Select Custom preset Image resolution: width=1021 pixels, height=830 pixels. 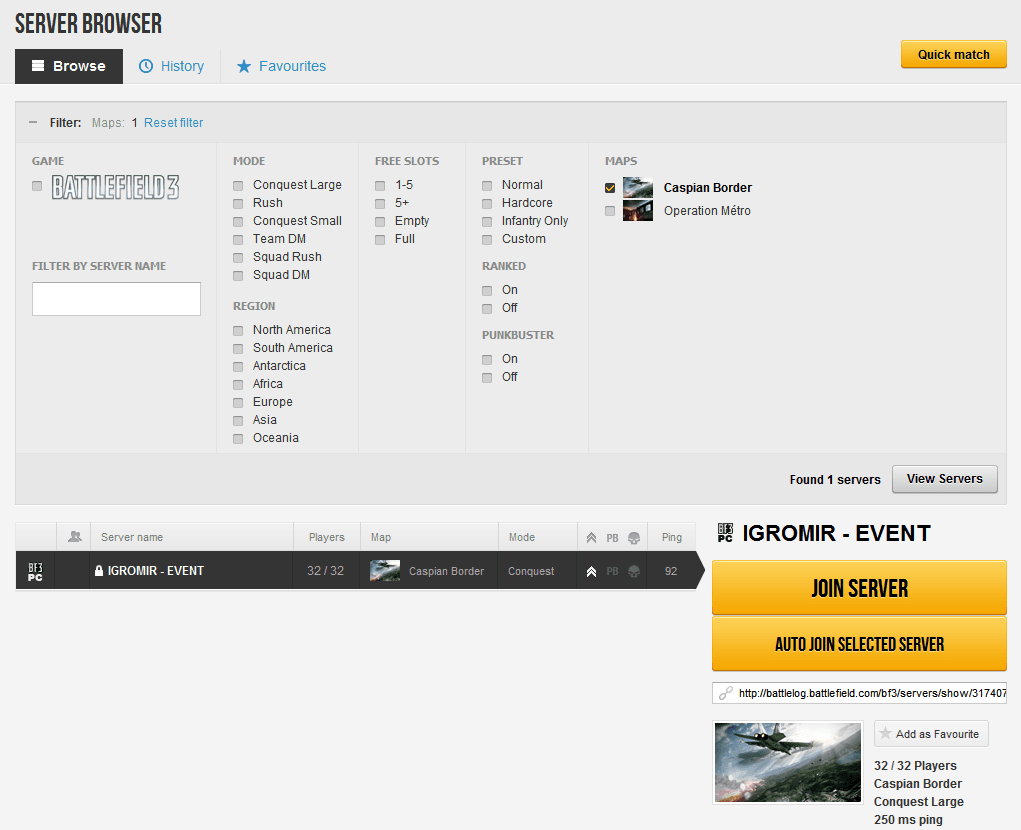click(x=487, y=240)
